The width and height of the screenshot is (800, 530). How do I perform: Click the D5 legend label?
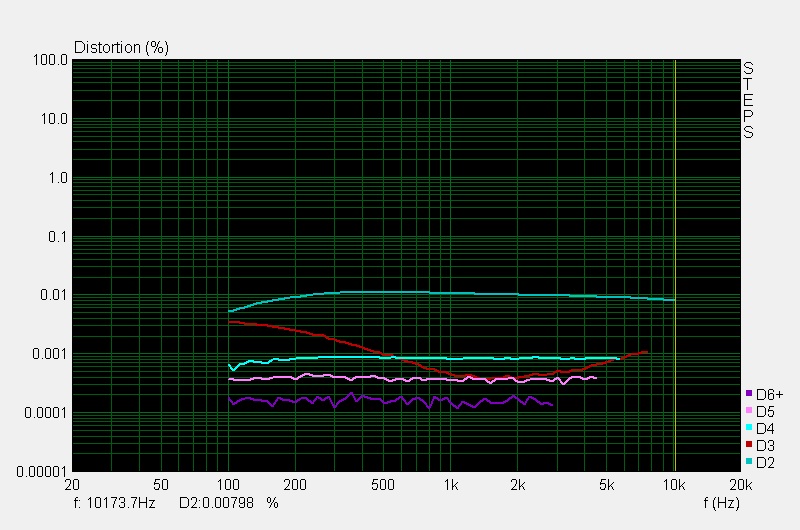[765, 412]
